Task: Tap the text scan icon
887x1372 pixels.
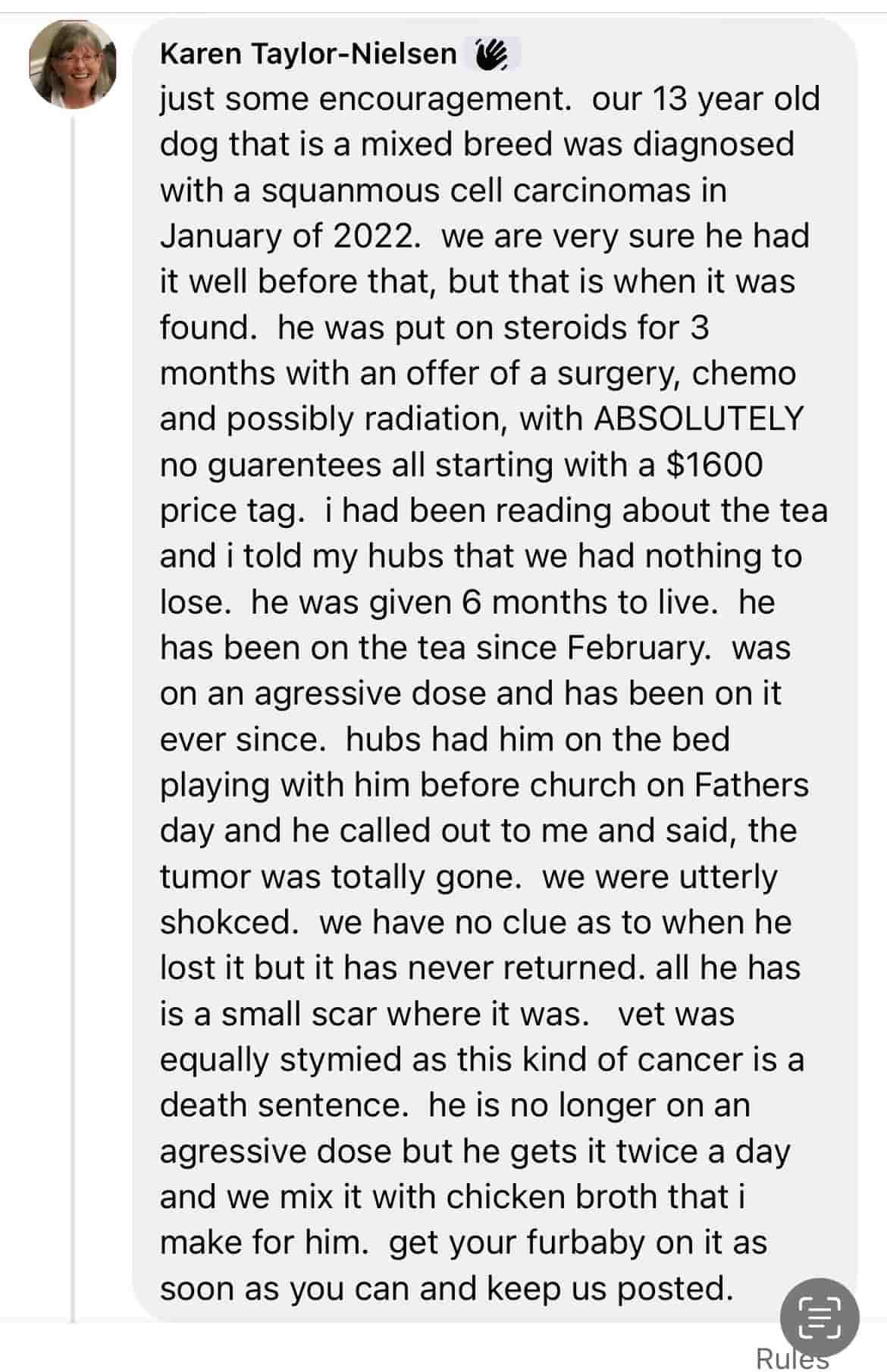Action: point(820,1317)
